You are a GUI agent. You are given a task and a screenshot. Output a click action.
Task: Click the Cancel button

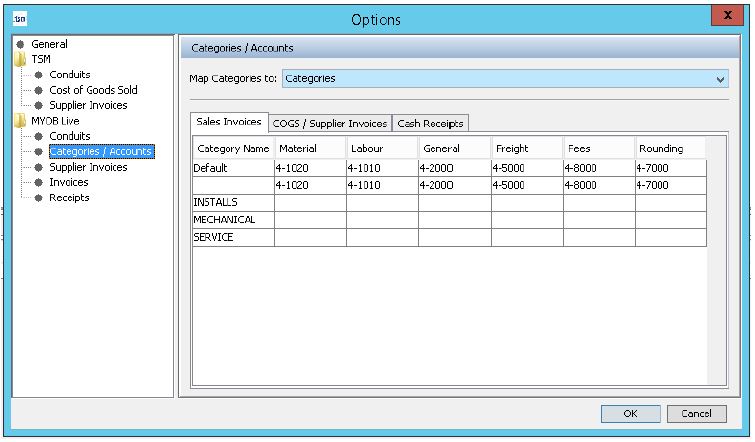coord(695,413)
